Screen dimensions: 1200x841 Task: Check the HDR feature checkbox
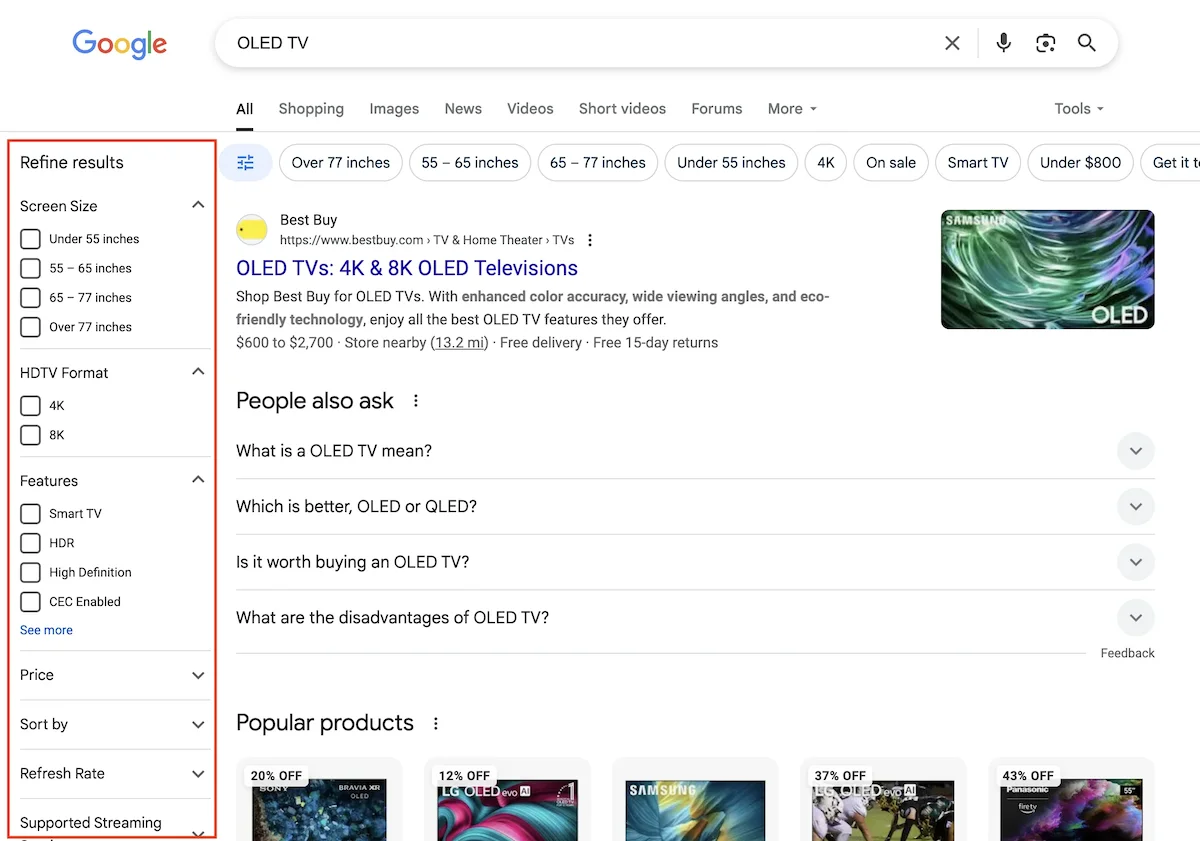coord(31,543)
